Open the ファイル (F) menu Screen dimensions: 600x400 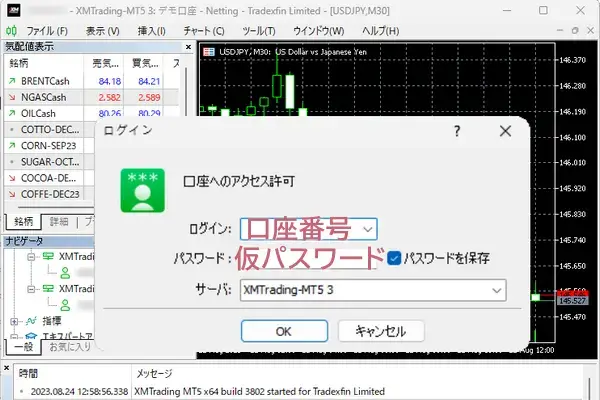[x=47, y=31]
